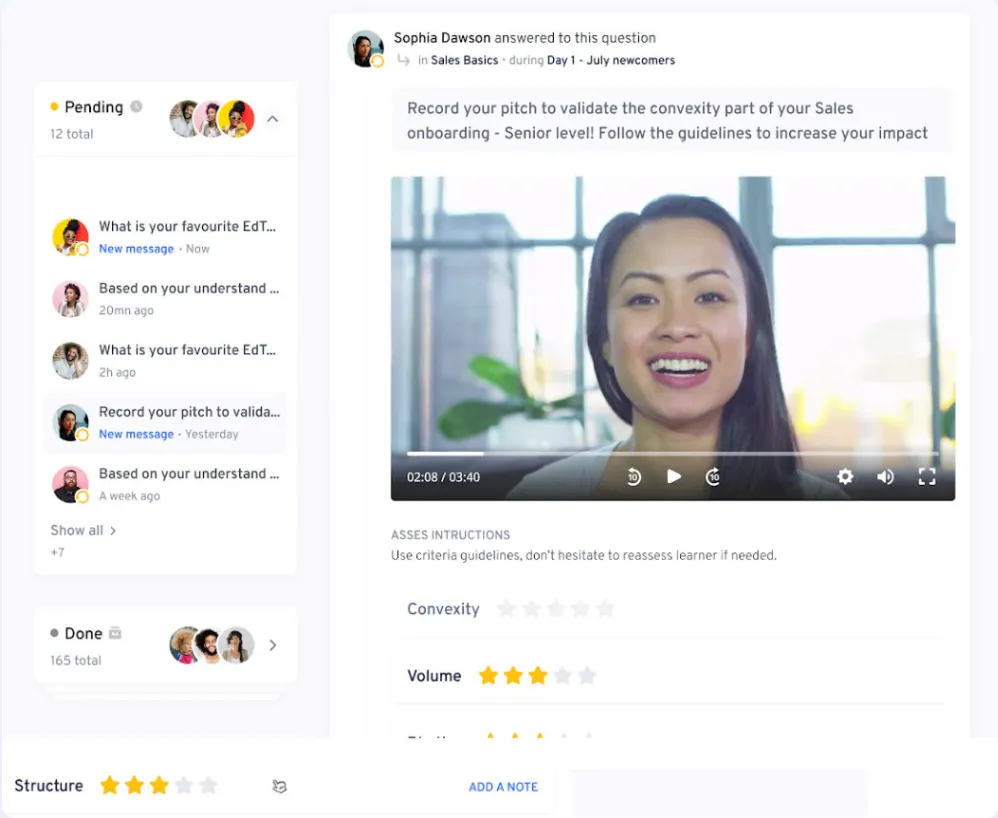Collapse the Pending list chevron
The image size is (998, 818).
tap(272, 119)
